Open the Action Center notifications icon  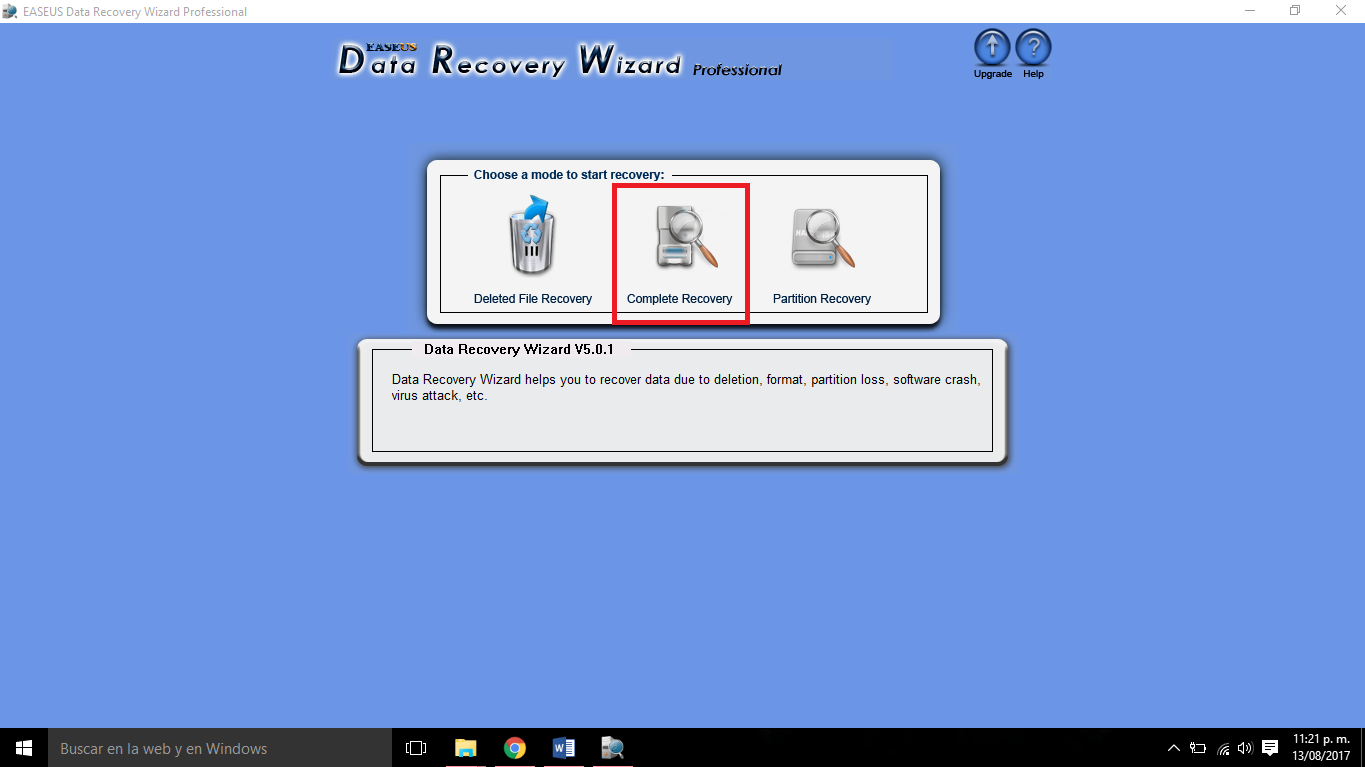pos(1270,748)
